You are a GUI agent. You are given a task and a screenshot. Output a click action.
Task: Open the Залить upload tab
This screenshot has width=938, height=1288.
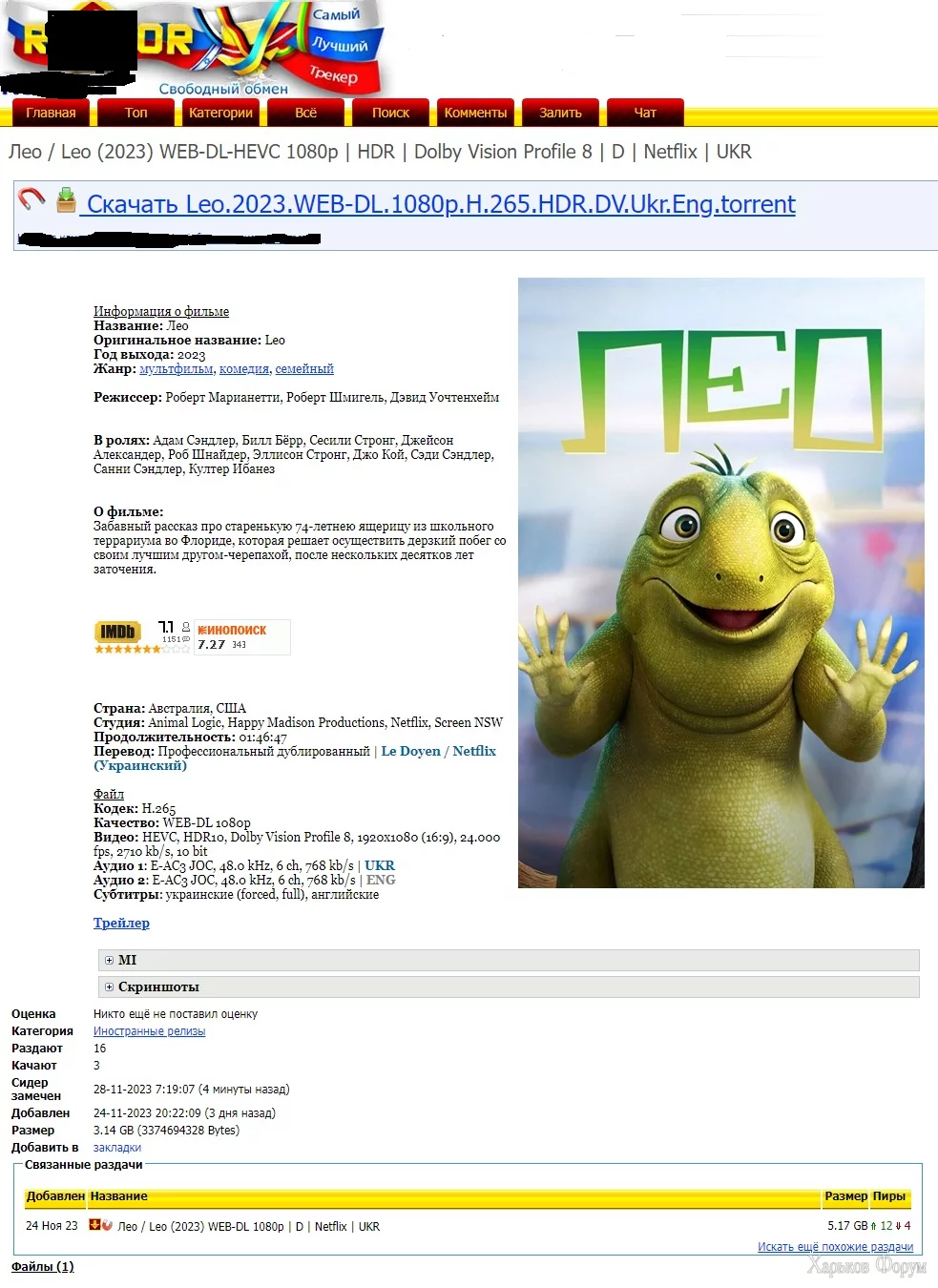click(560, 113)
